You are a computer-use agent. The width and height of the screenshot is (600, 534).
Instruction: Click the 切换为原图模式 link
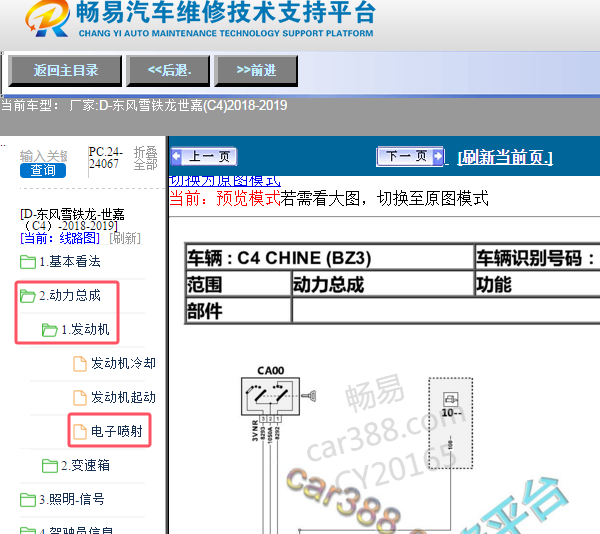click(x=225, y=181)
